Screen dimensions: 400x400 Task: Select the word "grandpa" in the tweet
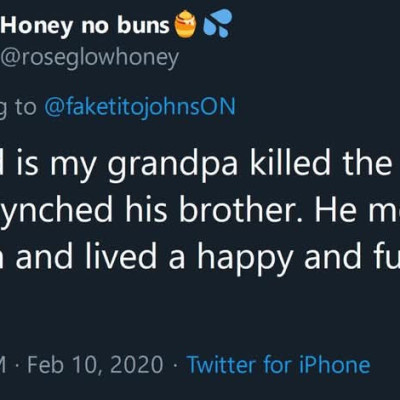[173, 167]
